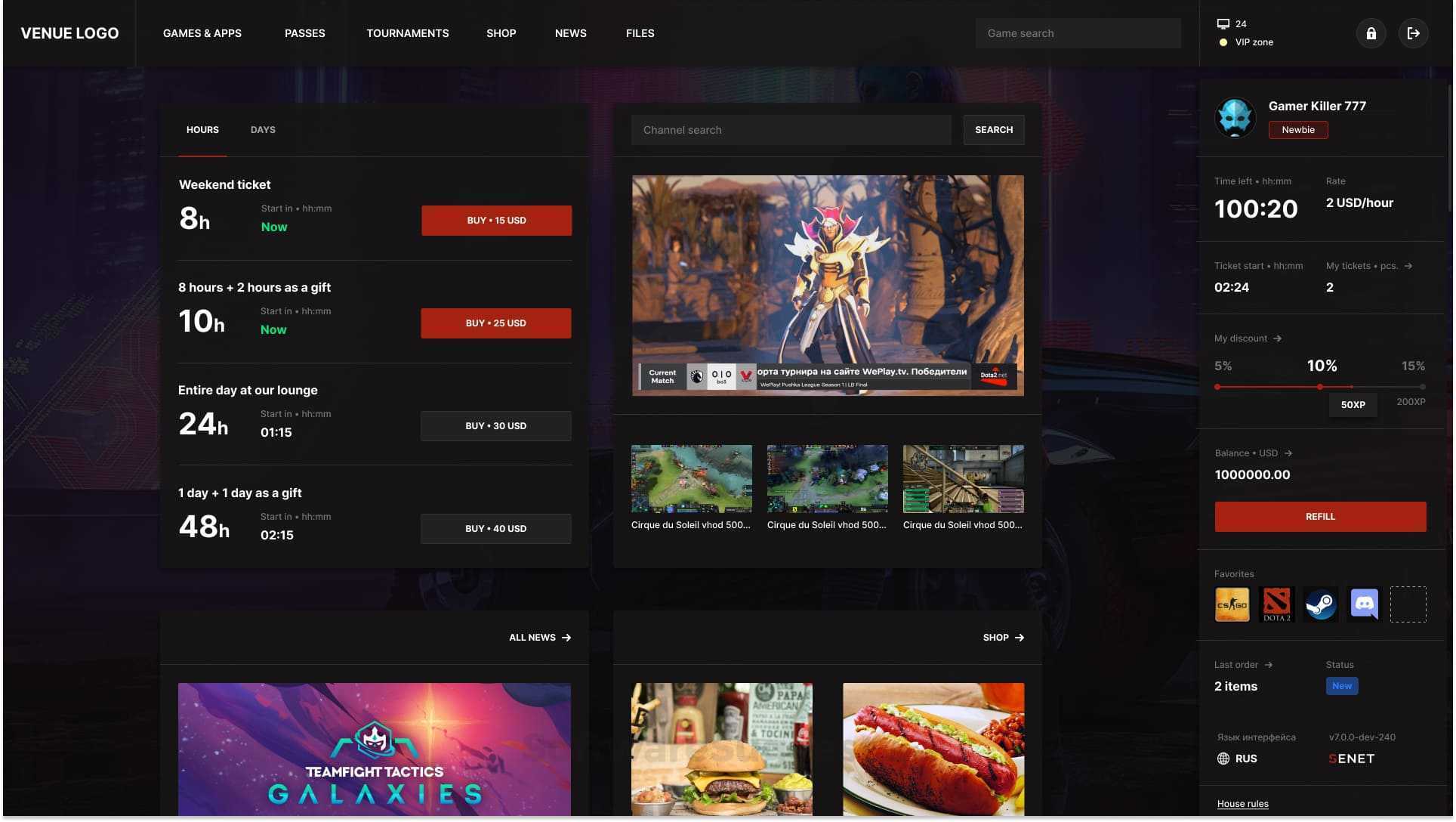Click the Channel search input field
1456x822 pixels.
790,130
